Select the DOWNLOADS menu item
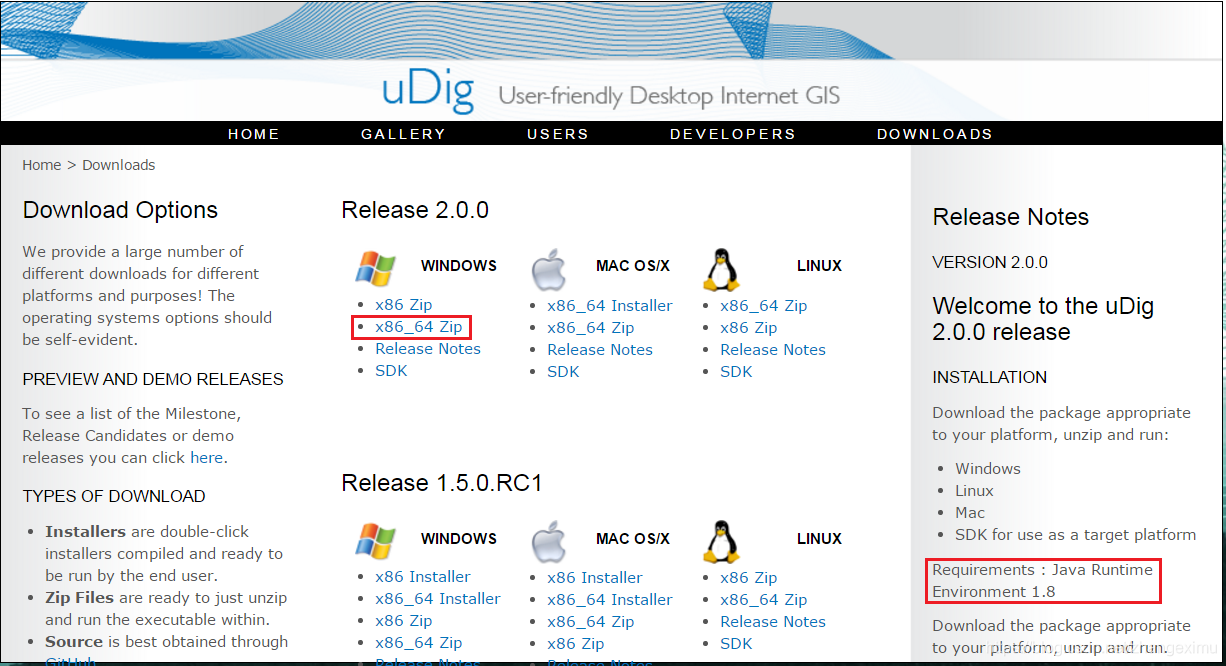 click(x=935, y=134)
